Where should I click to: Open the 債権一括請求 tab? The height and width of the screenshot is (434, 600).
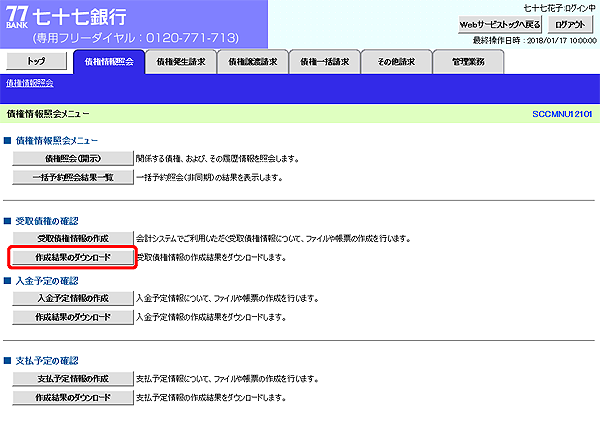pyautogui.click(x=324, y=62)
